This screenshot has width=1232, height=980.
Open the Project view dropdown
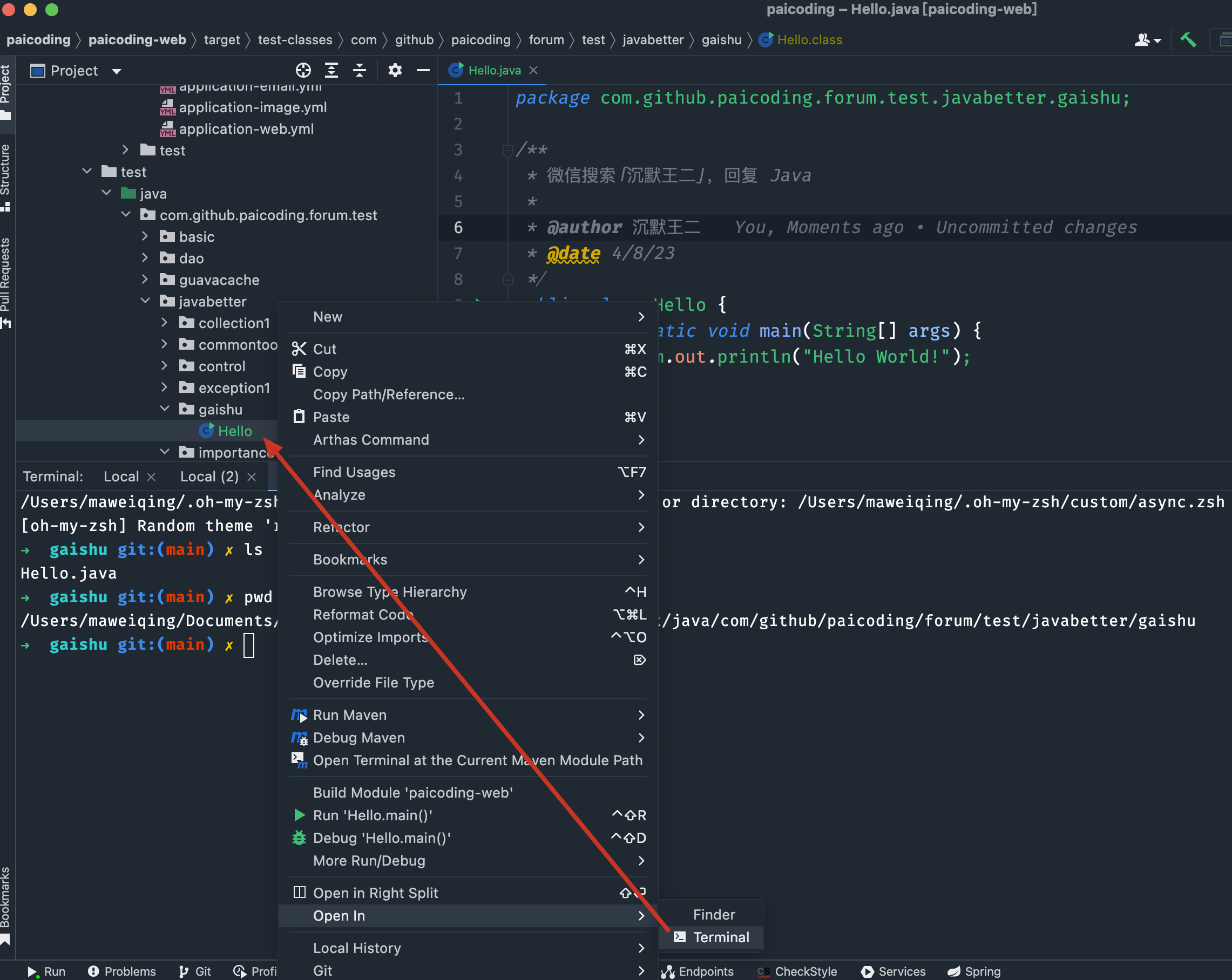click(x=117, y=71)
